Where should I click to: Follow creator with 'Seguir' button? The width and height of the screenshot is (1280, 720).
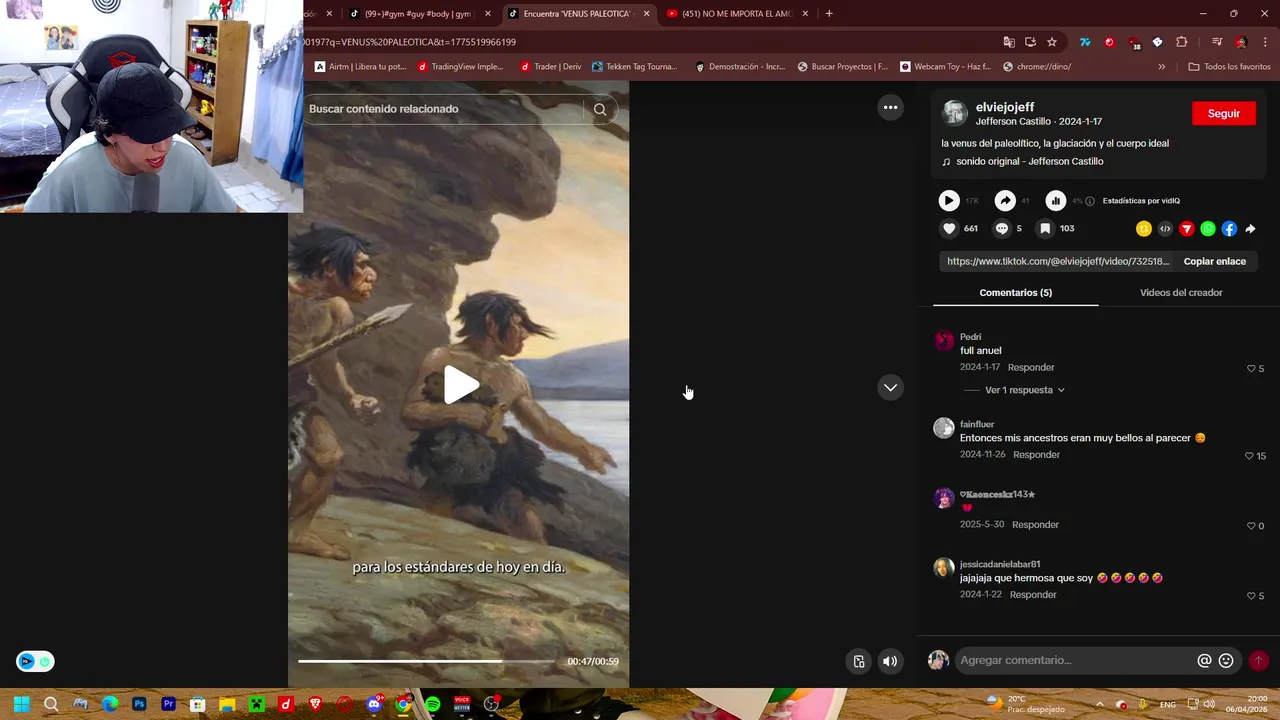pyautogui.click(x=1223, y=114)
